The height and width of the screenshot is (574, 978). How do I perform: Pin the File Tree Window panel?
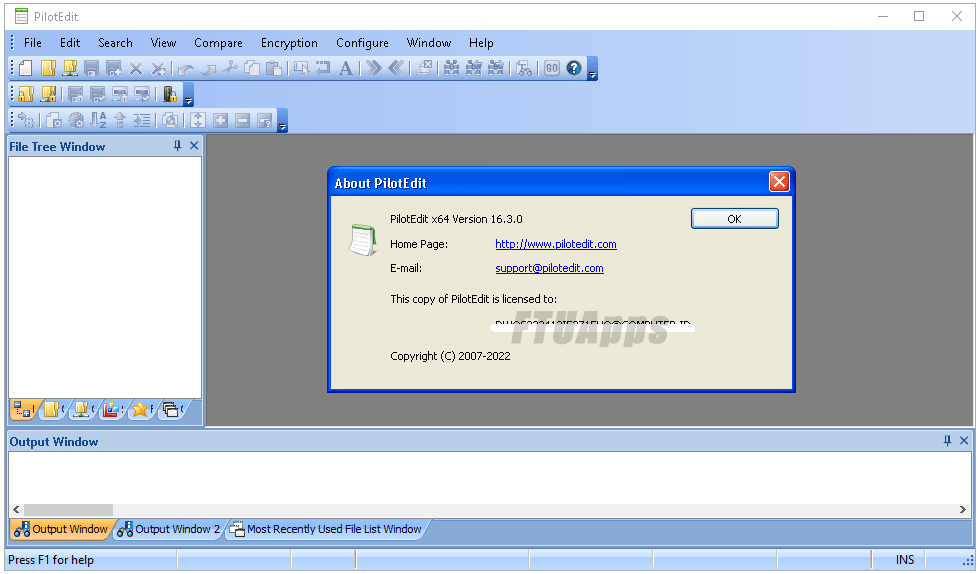pyautogui.click(x=177, y=146)
